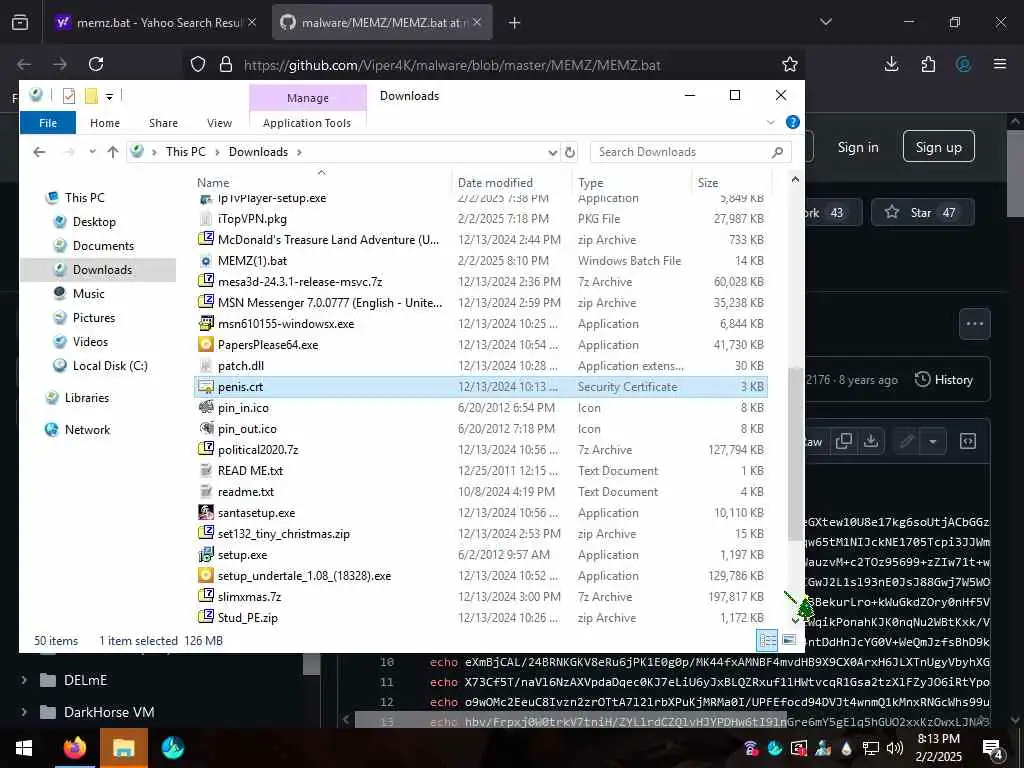This screenshot has width=1024, height=768.
Task: Click the New folder quick access icon
Action: pos(91,97)
